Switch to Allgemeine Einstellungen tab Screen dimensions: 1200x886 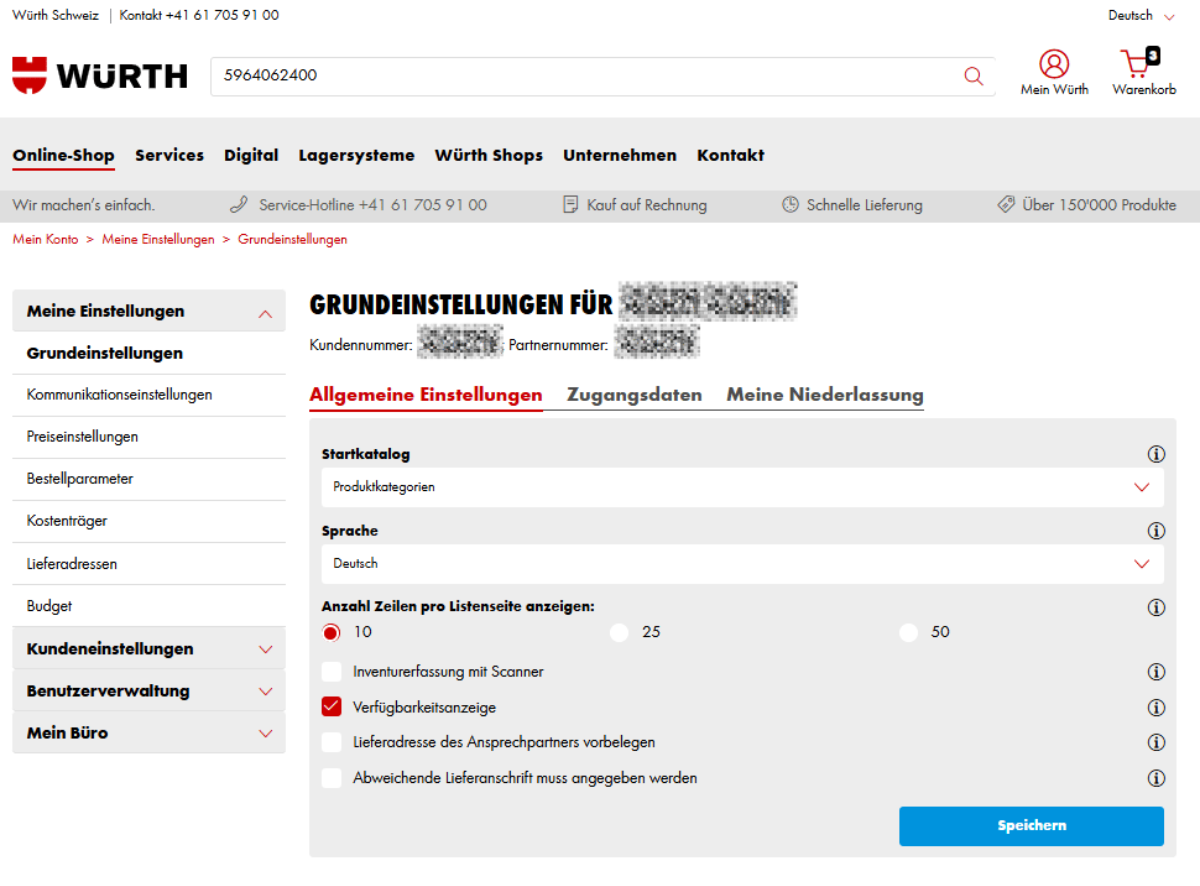pos(426,395)
